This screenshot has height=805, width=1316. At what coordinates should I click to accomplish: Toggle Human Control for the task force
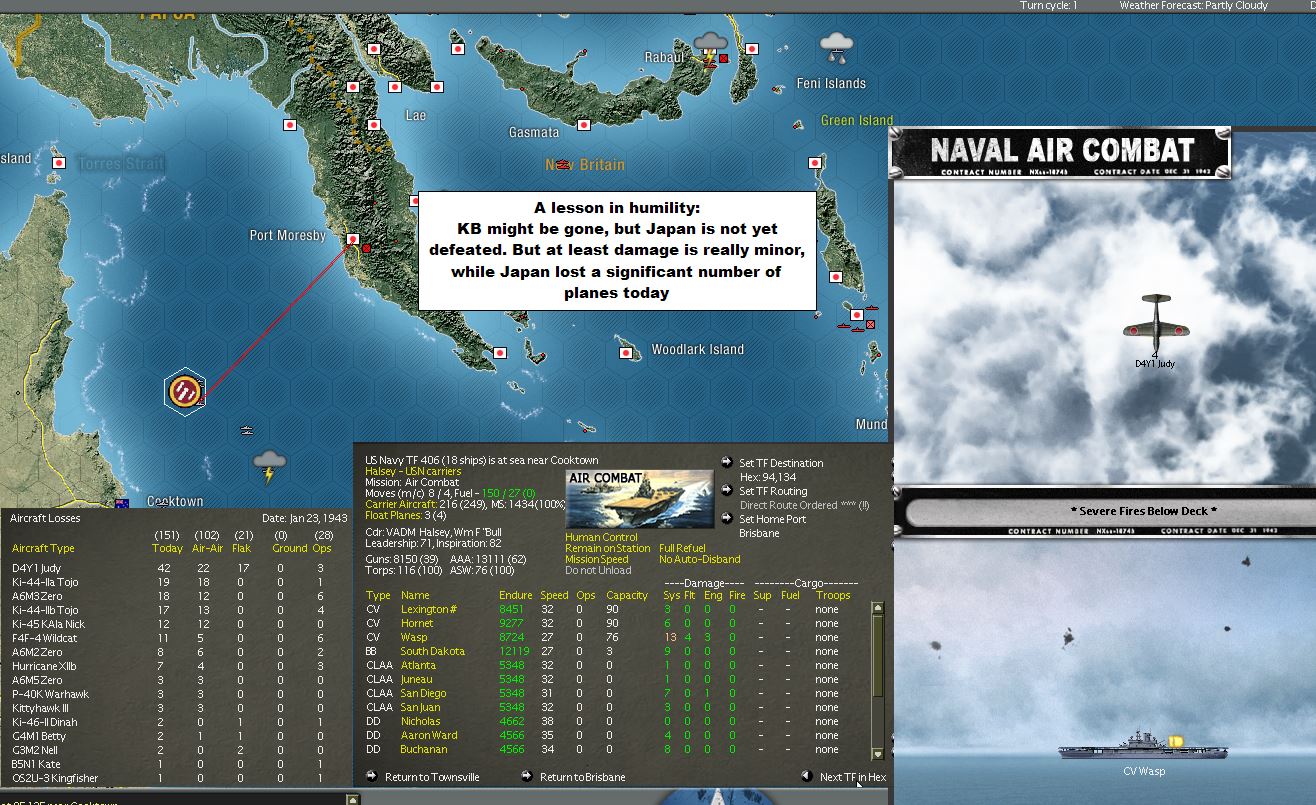601,537
